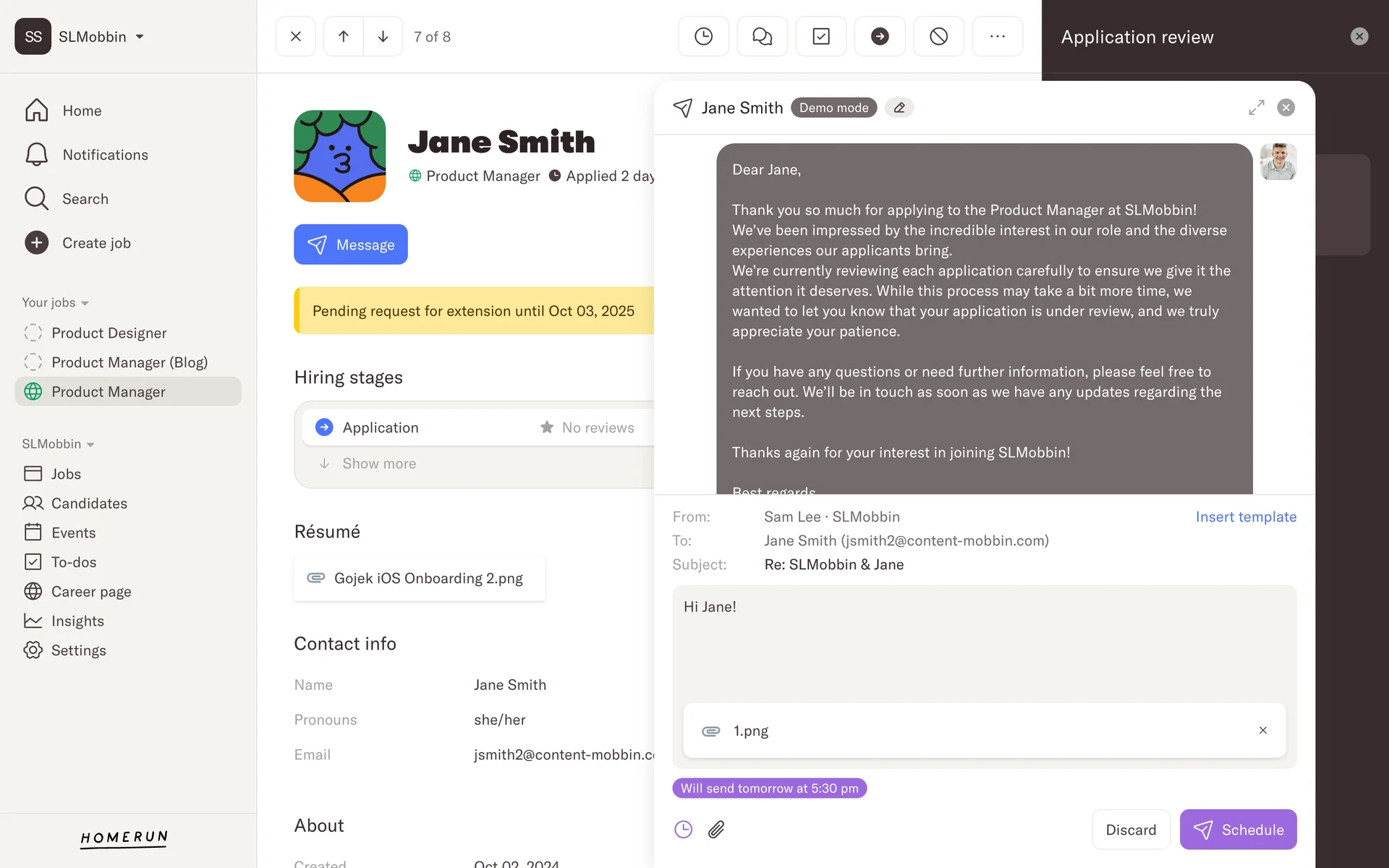Expand the message panel to full size

[1257, 108]
